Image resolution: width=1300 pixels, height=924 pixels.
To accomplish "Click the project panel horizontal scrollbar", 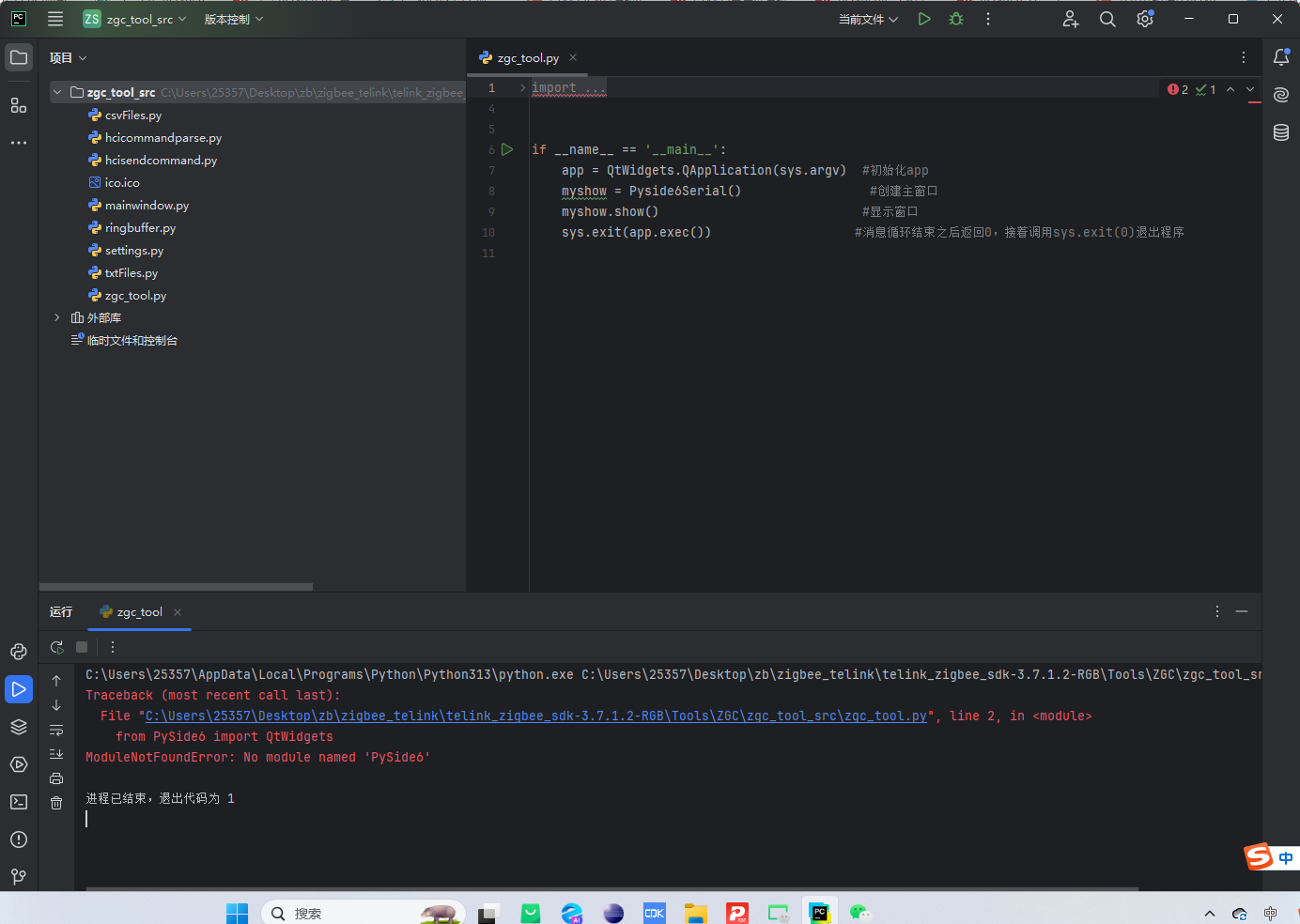I will click(176, 587).
